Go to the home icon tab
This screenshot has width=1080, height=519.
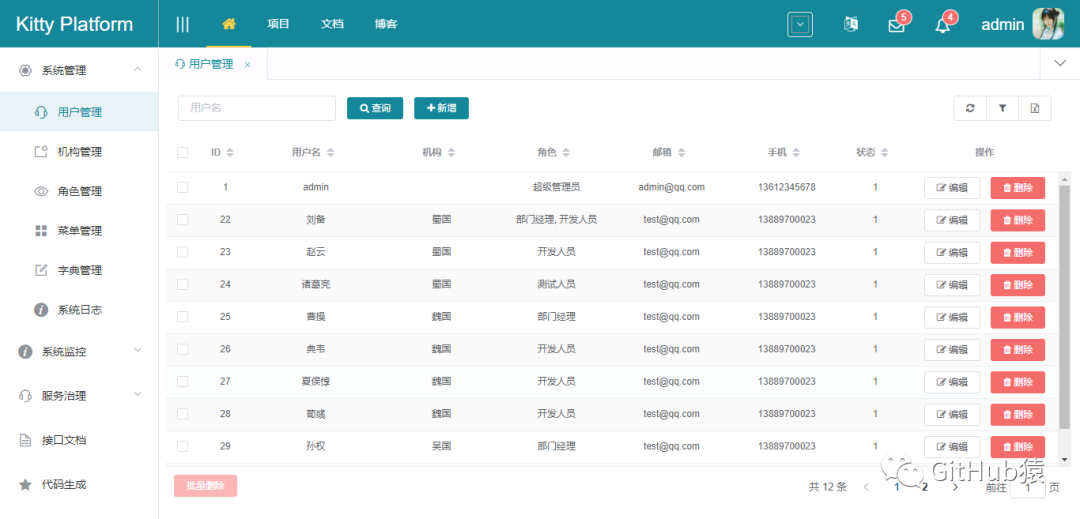click(229, 23)
